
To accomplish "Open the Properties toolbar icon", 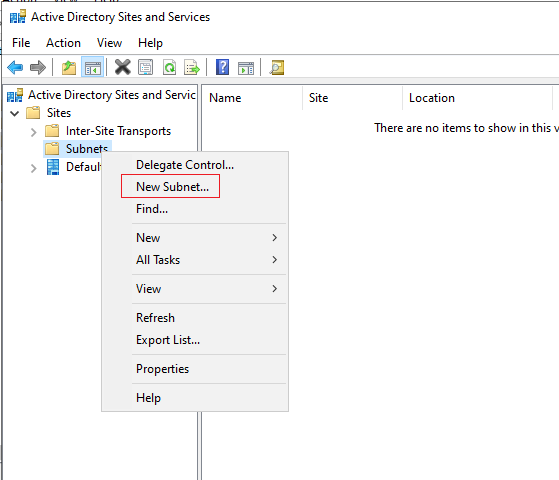I will pyautogui.click(x=145, y=67).
